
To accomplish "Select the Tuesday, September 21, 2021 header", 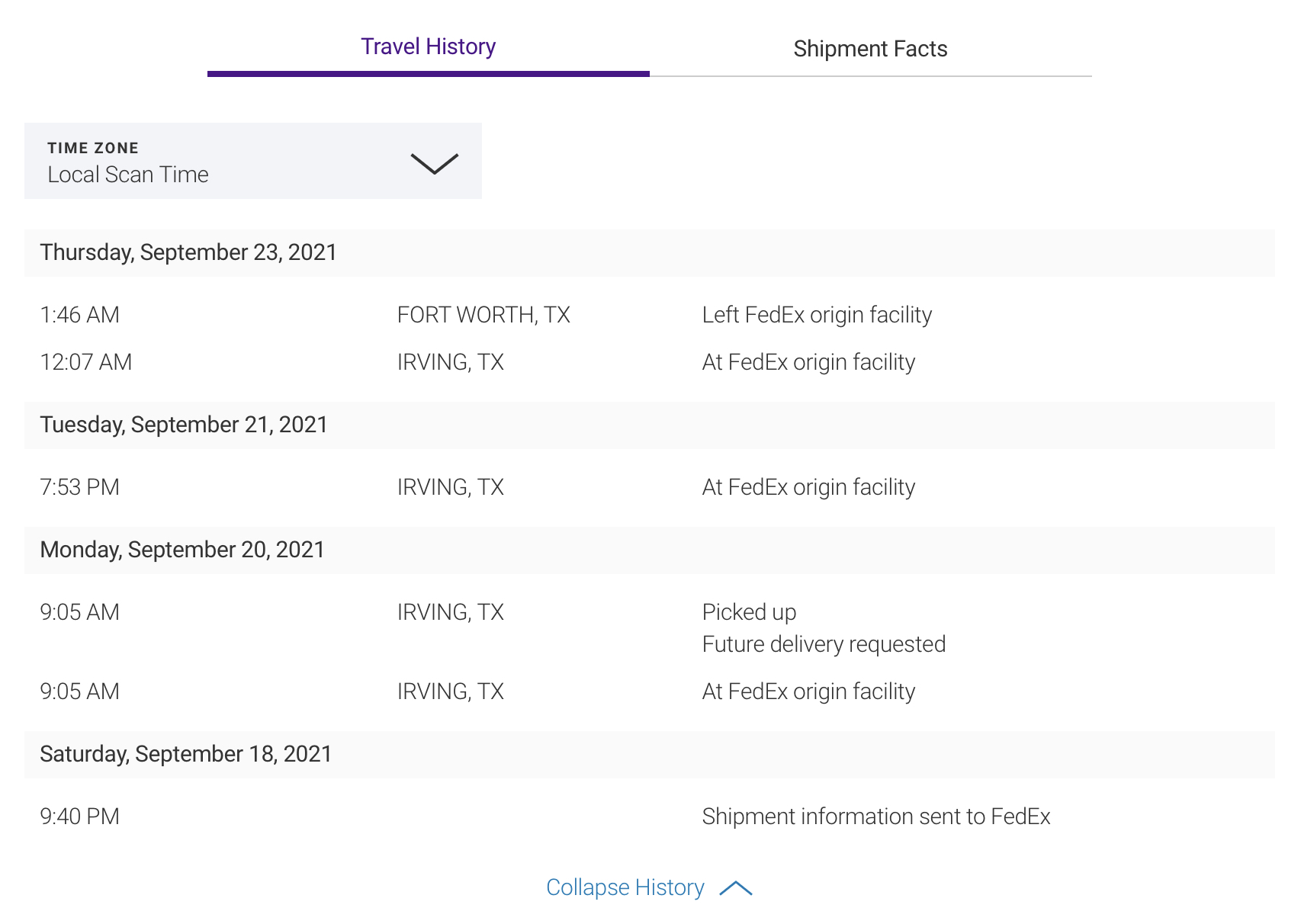I will (650, 425).
